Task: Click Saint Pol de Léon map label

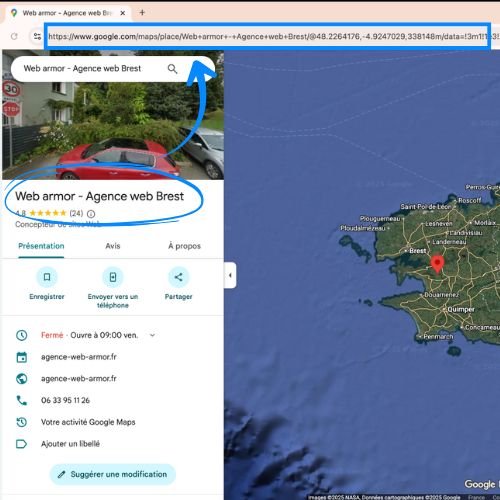Action: 426,207
